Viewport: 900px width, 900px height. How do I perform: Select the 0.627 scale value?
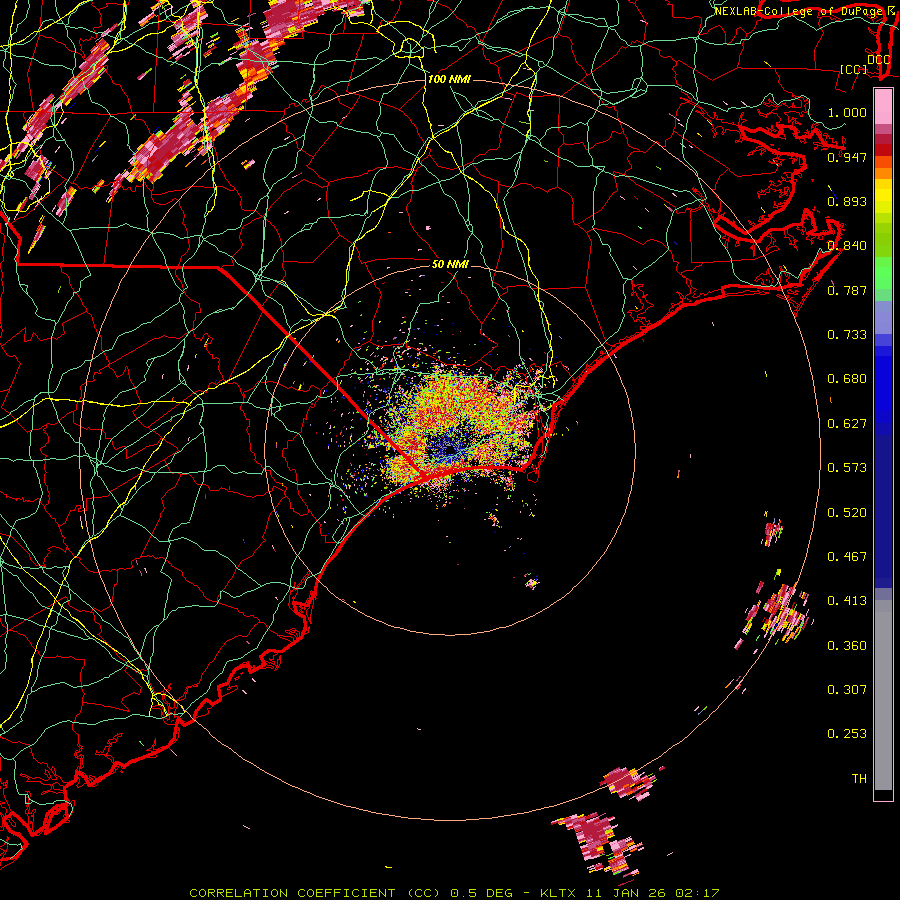point(847,424)
